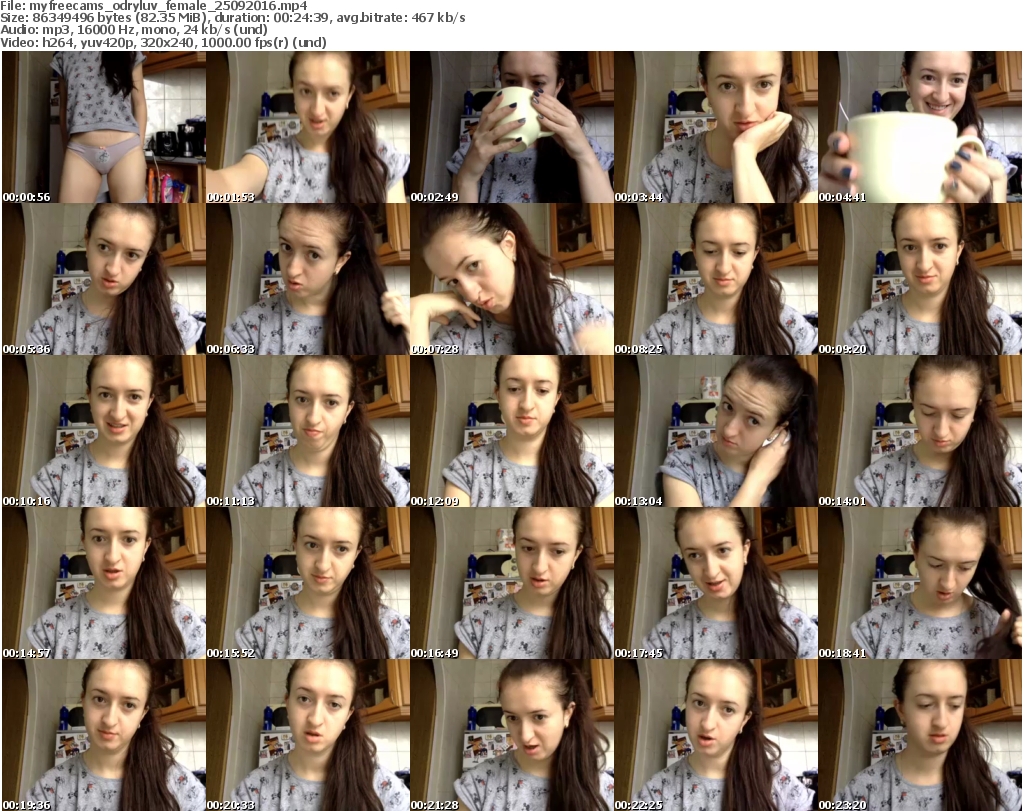Viewport: 1024px width, 811px height.
Task: Choose the frame marked 00:13:04
Action: [715, 431]
